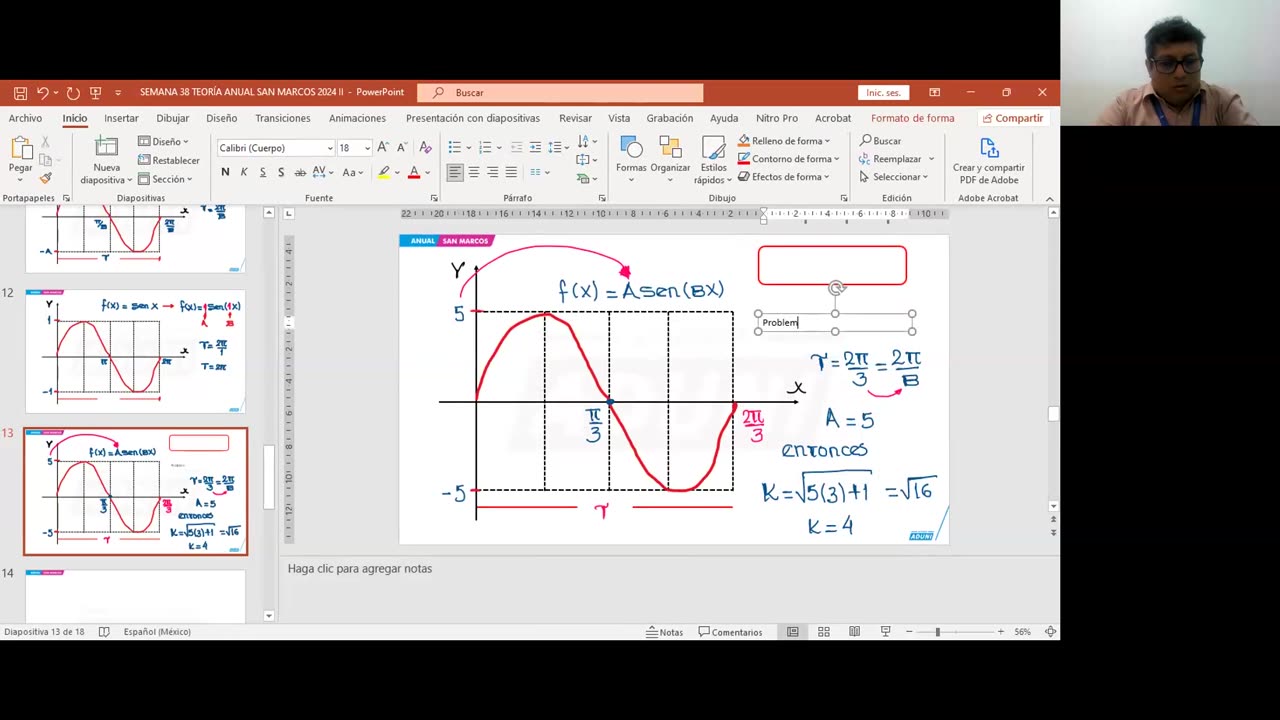The image size is (1280, 720).
Task: Decrease the list indent level
Action: (x=517, y=148)
